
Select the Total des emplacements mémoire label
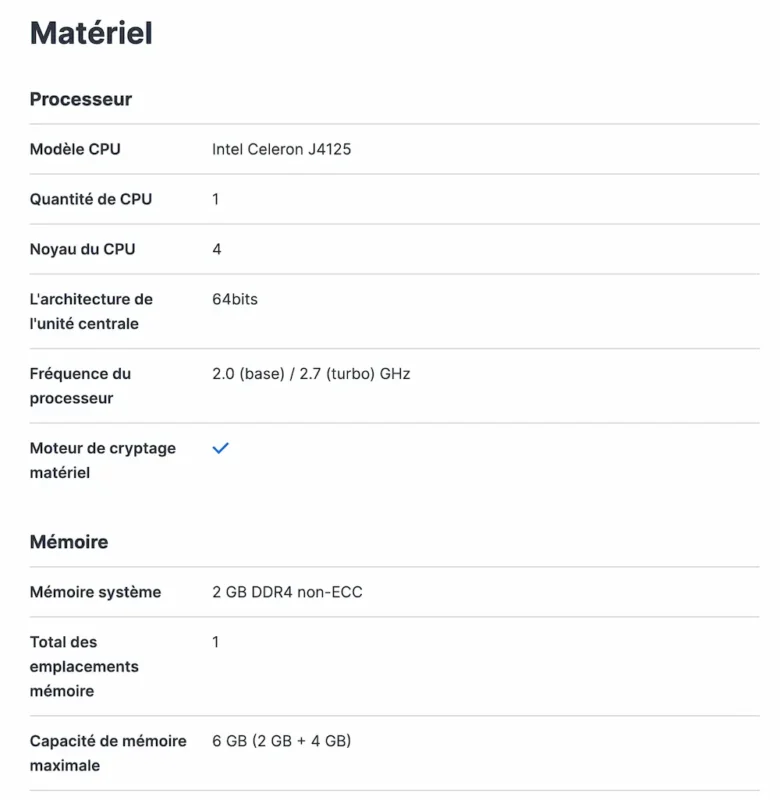coord(83,666)
